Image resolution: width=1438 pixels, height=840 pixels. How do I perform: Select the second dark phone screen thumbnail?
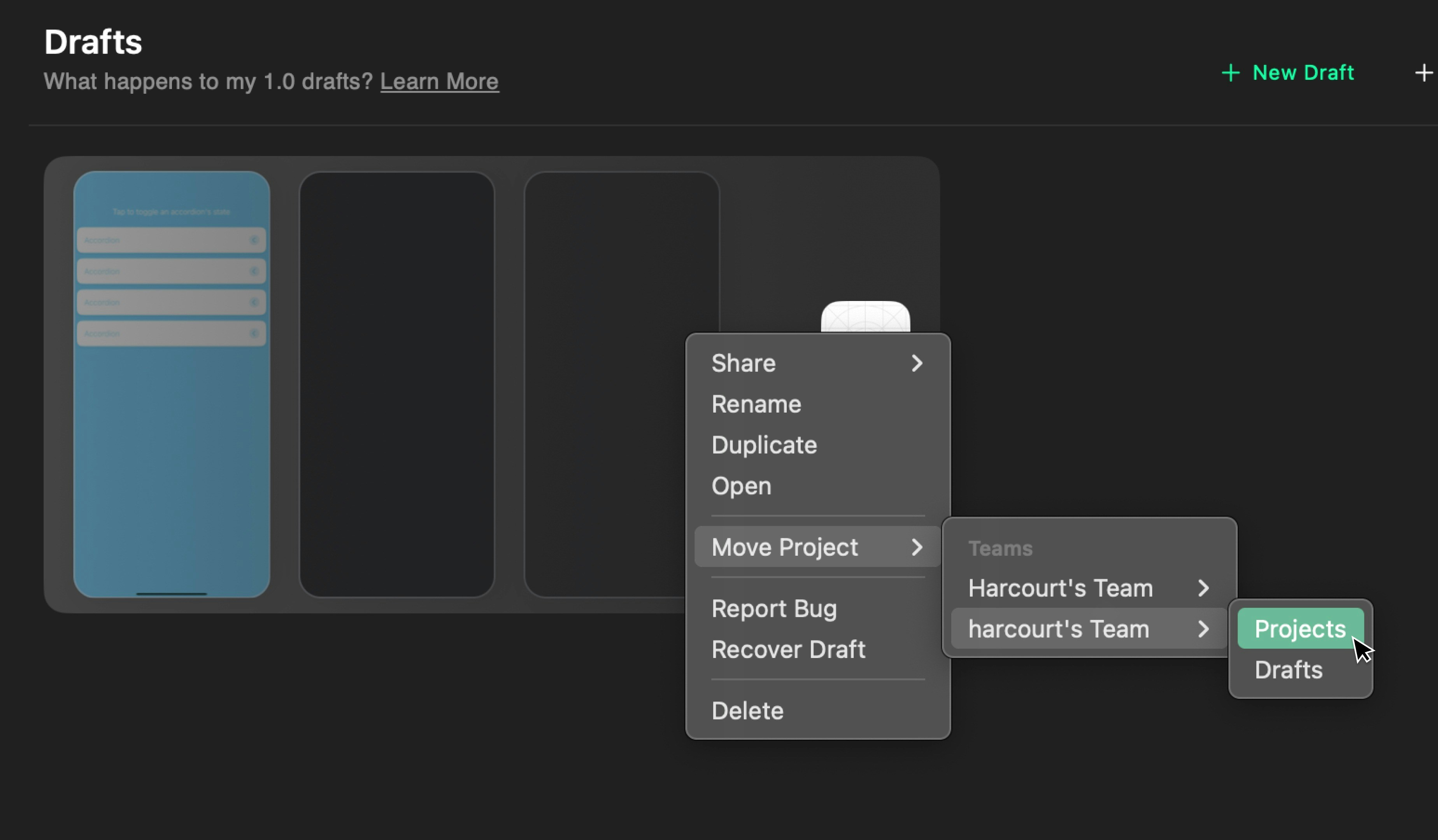click(x=396, y=384)
